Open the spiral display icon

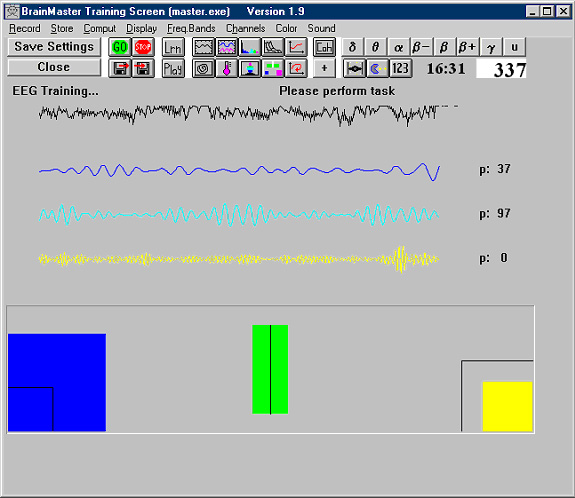pos(203,68)
